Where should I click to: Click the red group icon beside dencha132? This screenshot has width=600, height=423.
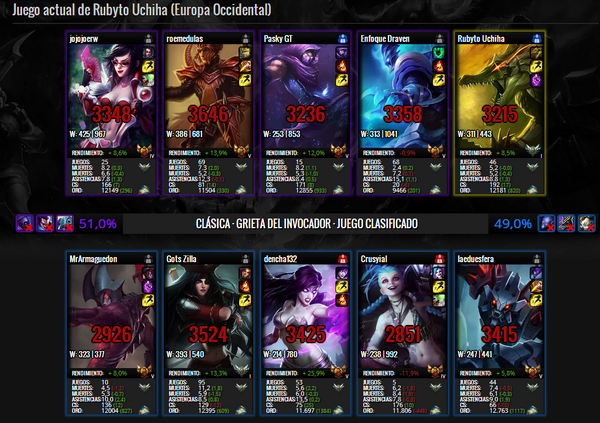[342, 259]
